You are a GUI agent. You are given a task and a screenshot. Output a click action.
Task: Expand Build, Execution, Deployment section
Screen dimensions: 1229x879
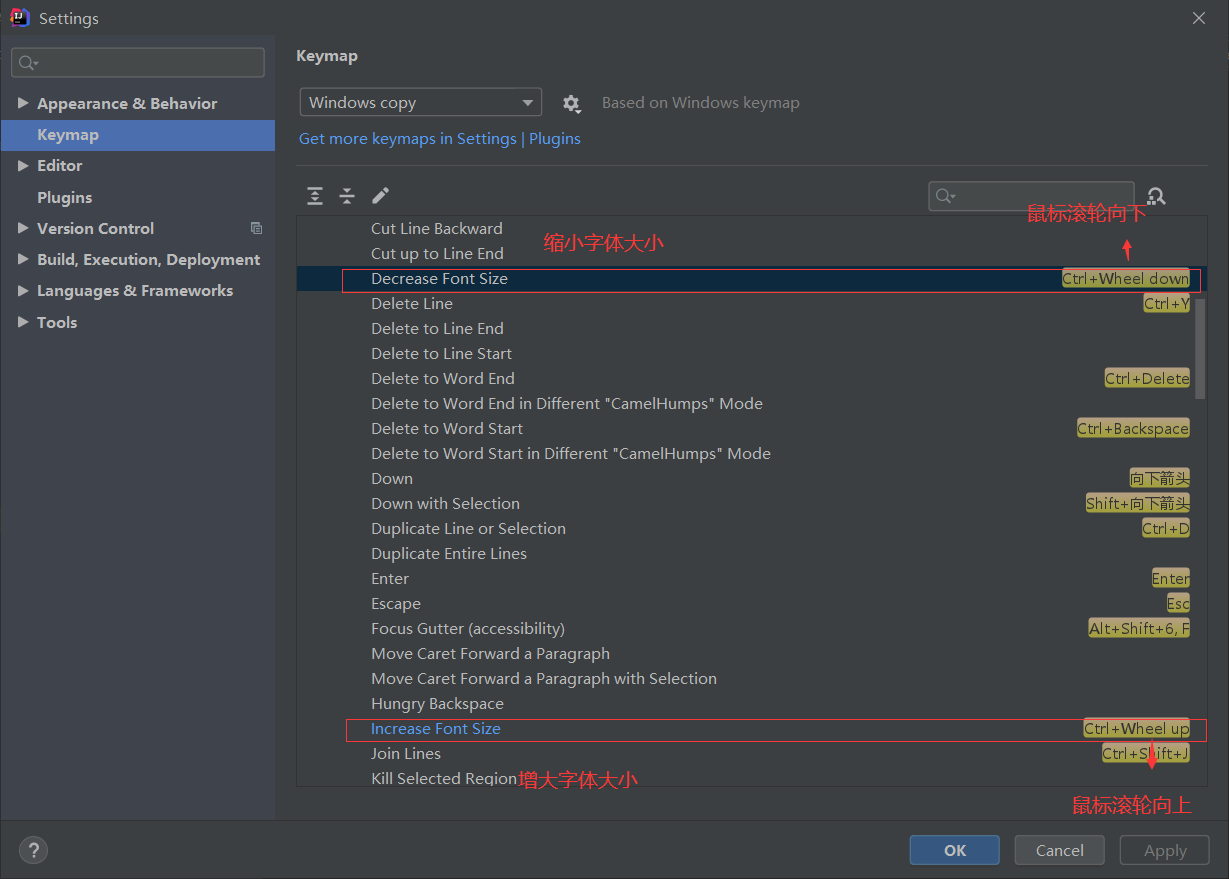[x=23, y=259]
